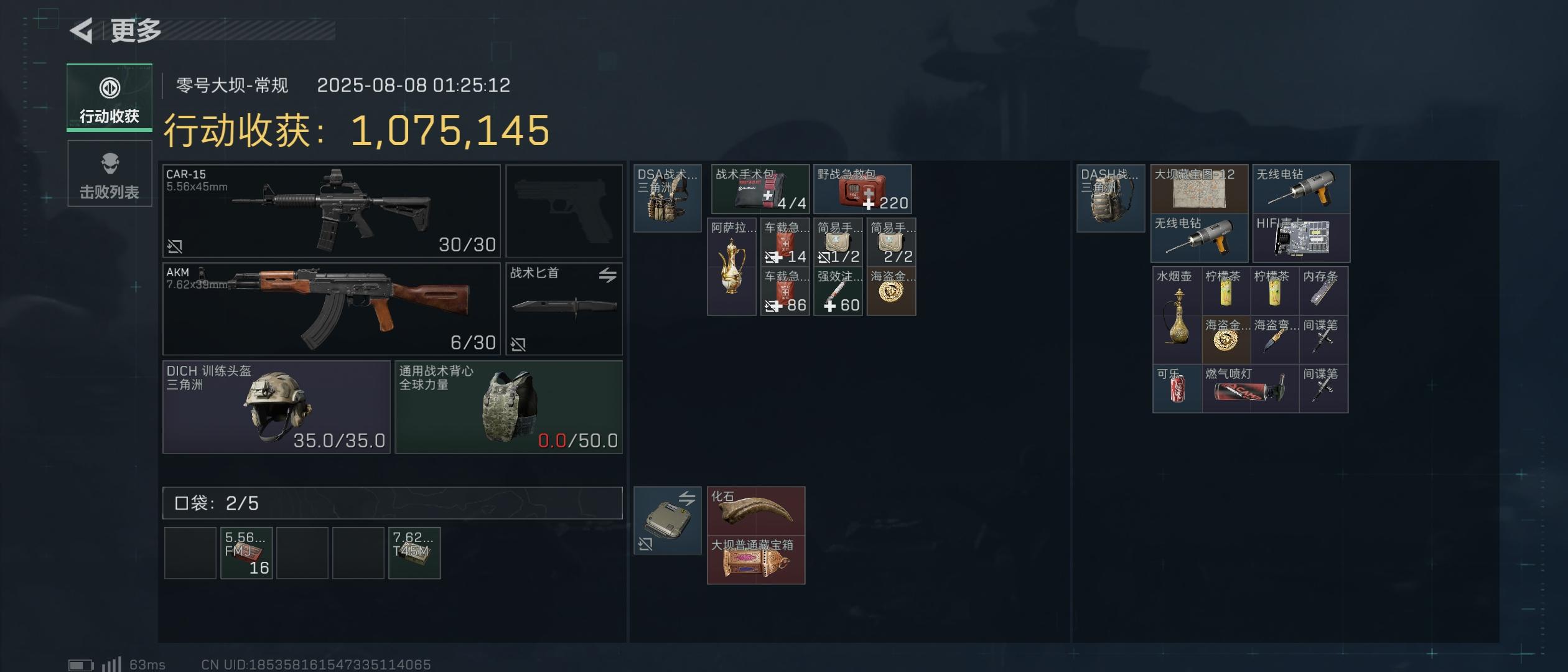Viewport: 1568px width, 672px height.
Task: Click the empty pistol sidearm slot
Action: click(564, 211)
